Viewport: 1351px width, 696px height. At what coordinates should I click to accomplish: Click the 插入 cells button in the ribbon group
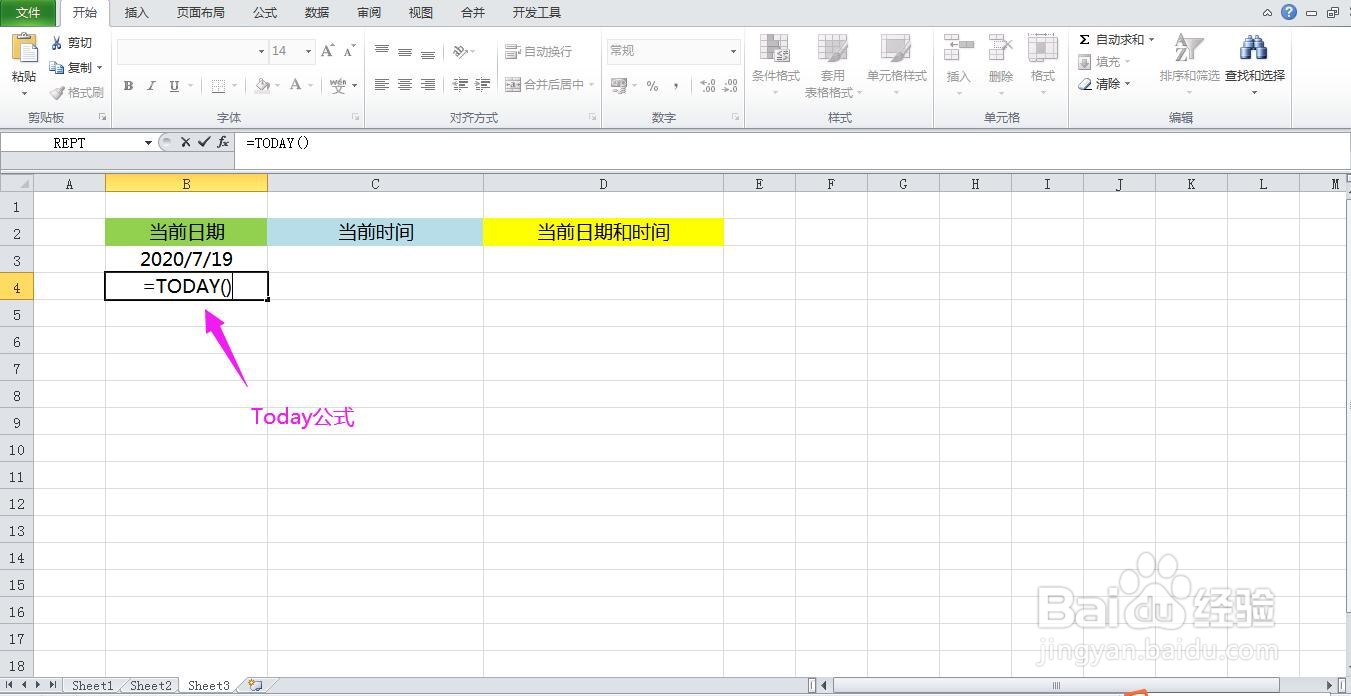point(958,66)
